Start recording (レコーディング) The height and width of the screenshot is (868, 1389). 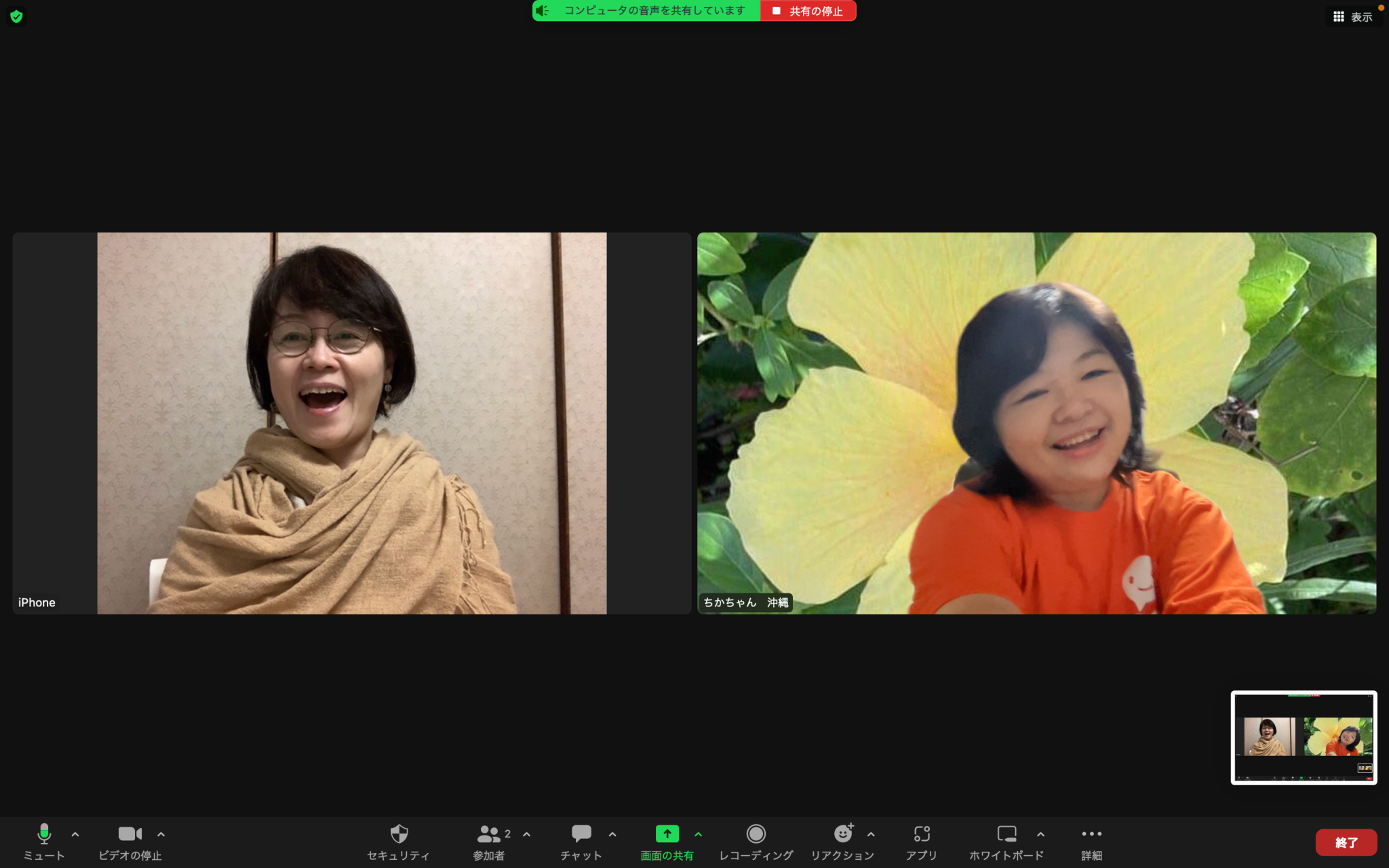(756, 834)
